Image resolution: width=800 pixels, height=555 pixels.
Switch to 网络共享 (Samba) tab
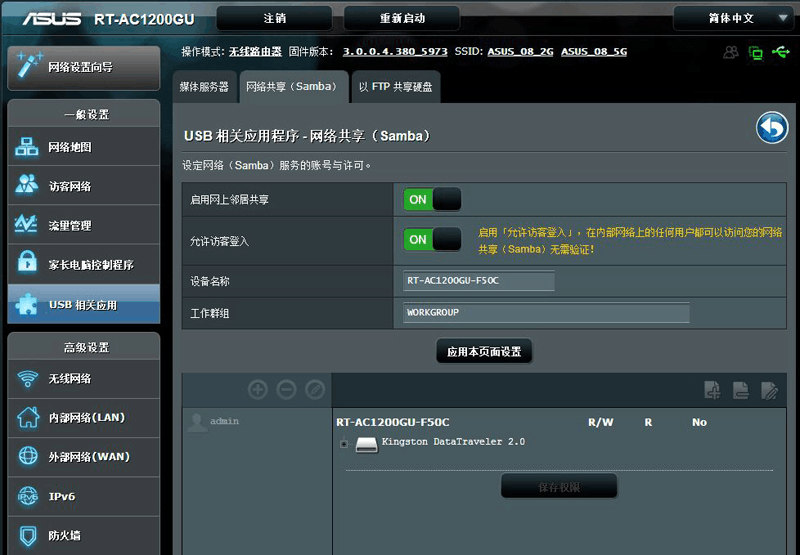[293, 87]
